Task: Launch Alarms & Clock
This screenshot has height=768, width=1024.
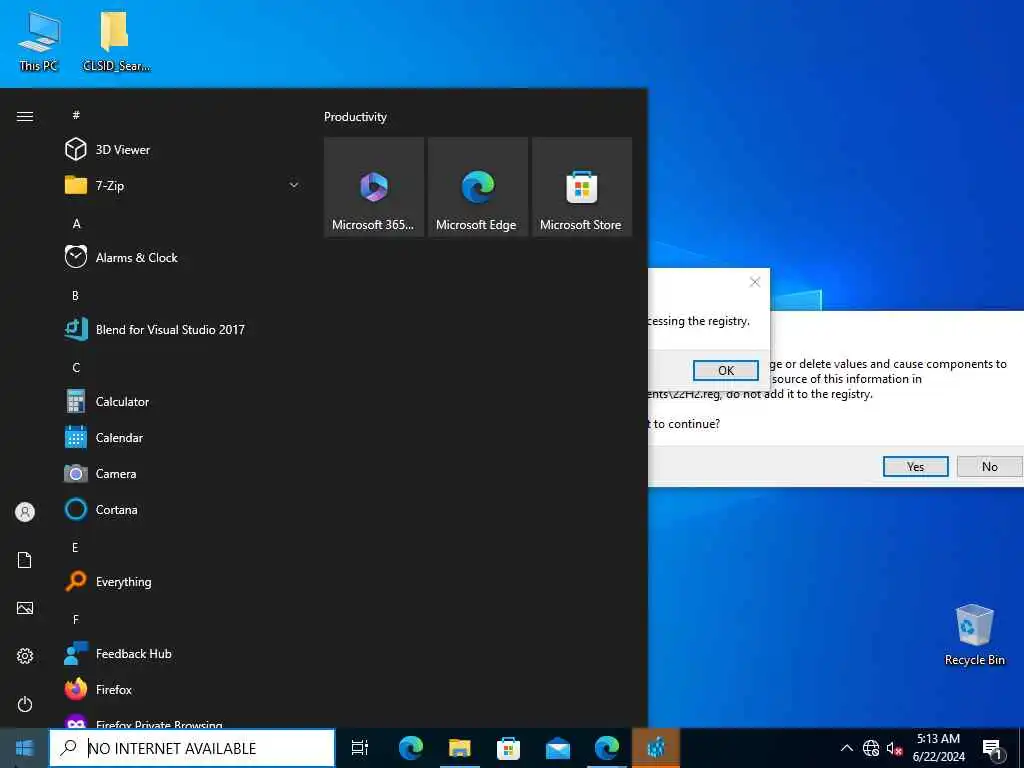Action: point(183,257)
